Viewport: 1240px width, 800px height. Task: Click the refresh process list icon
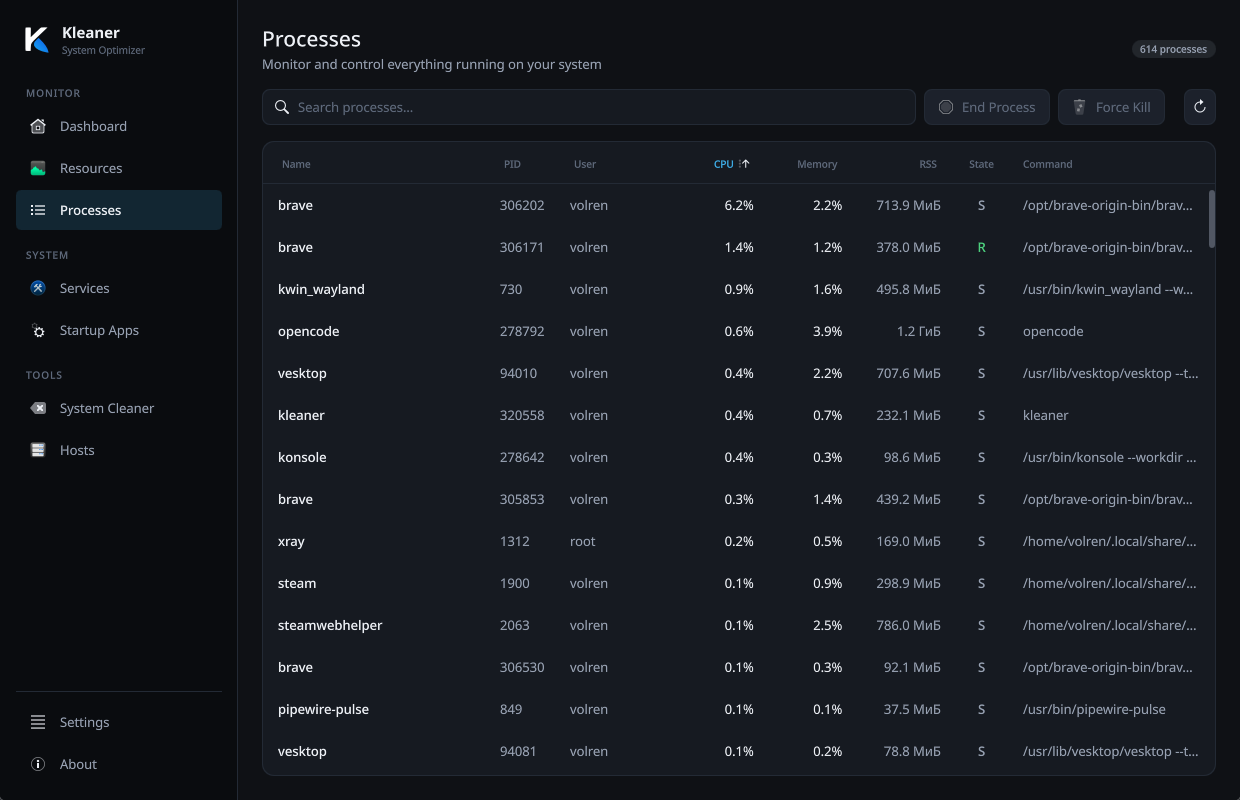pyautogui.click(x=1200, y=107)
